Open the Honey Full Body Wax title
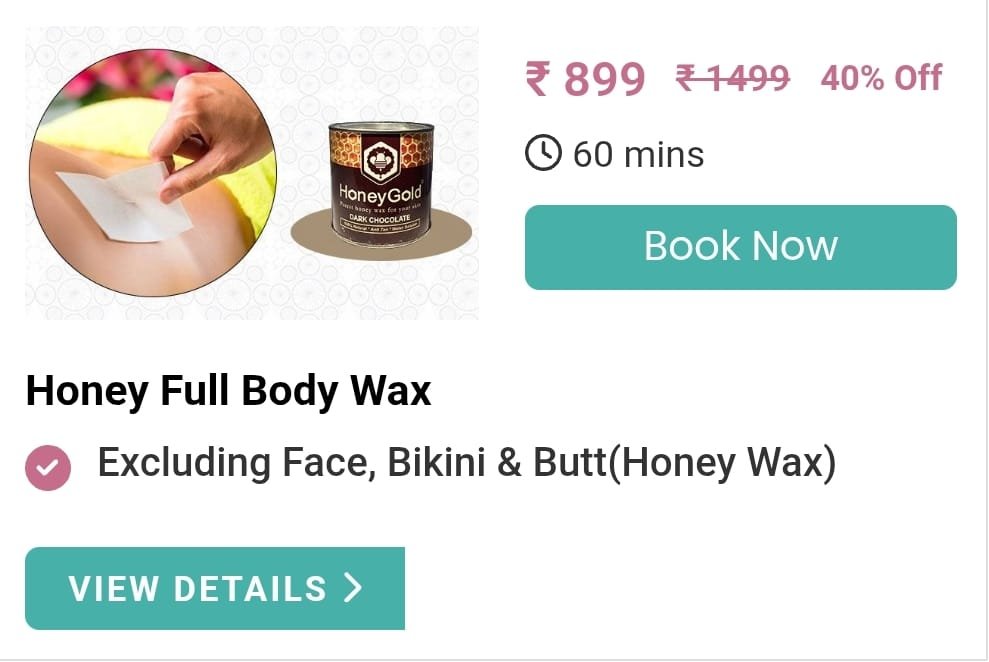The image size is (989, 662). point(228,391)
